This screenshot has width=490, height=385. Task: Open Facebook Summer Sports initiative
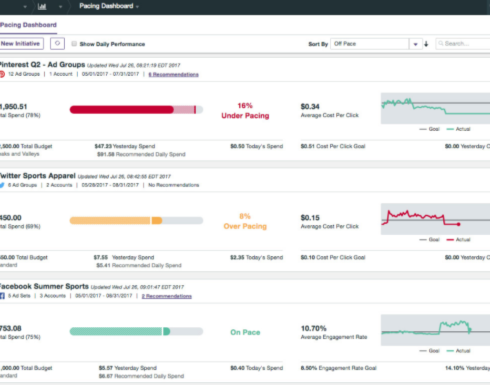click(44, 286)
